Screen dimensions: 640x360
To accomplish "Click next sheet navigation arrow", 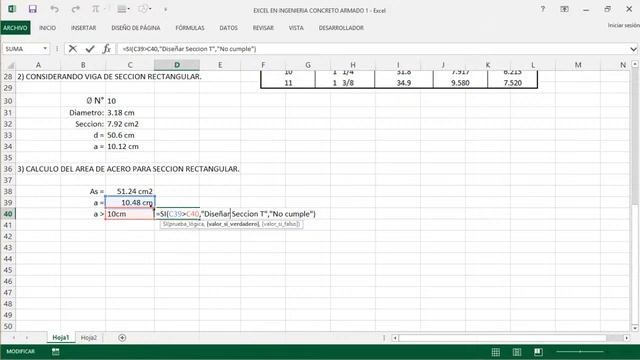I will pyautogui.click(x=27, y=338).
